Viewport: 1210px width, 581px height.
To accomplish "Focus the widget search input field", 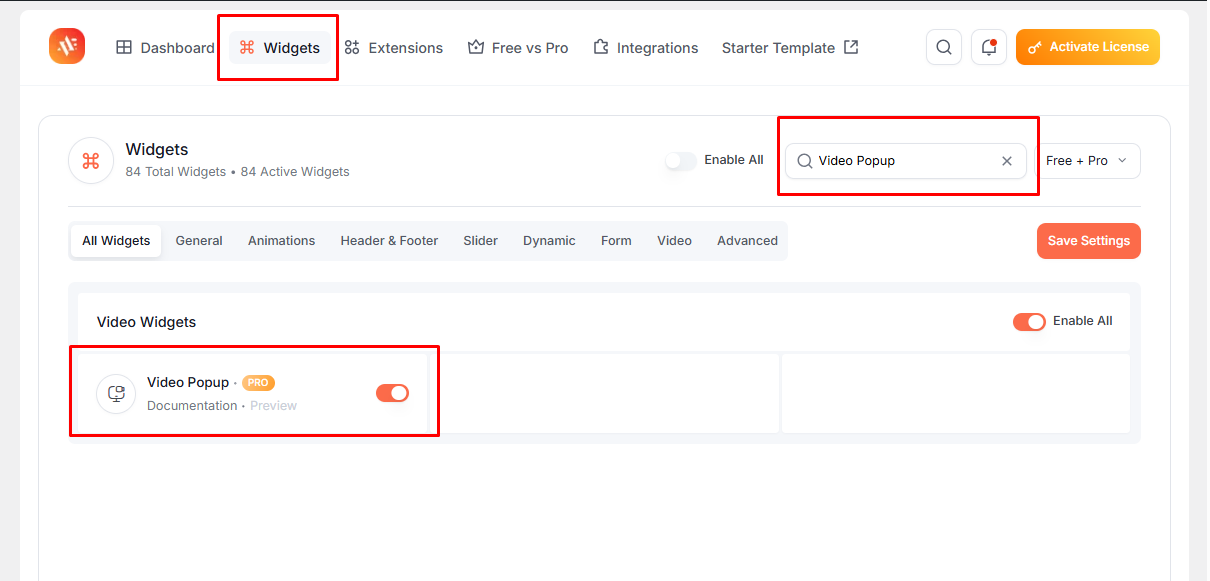I will (905, 161).
